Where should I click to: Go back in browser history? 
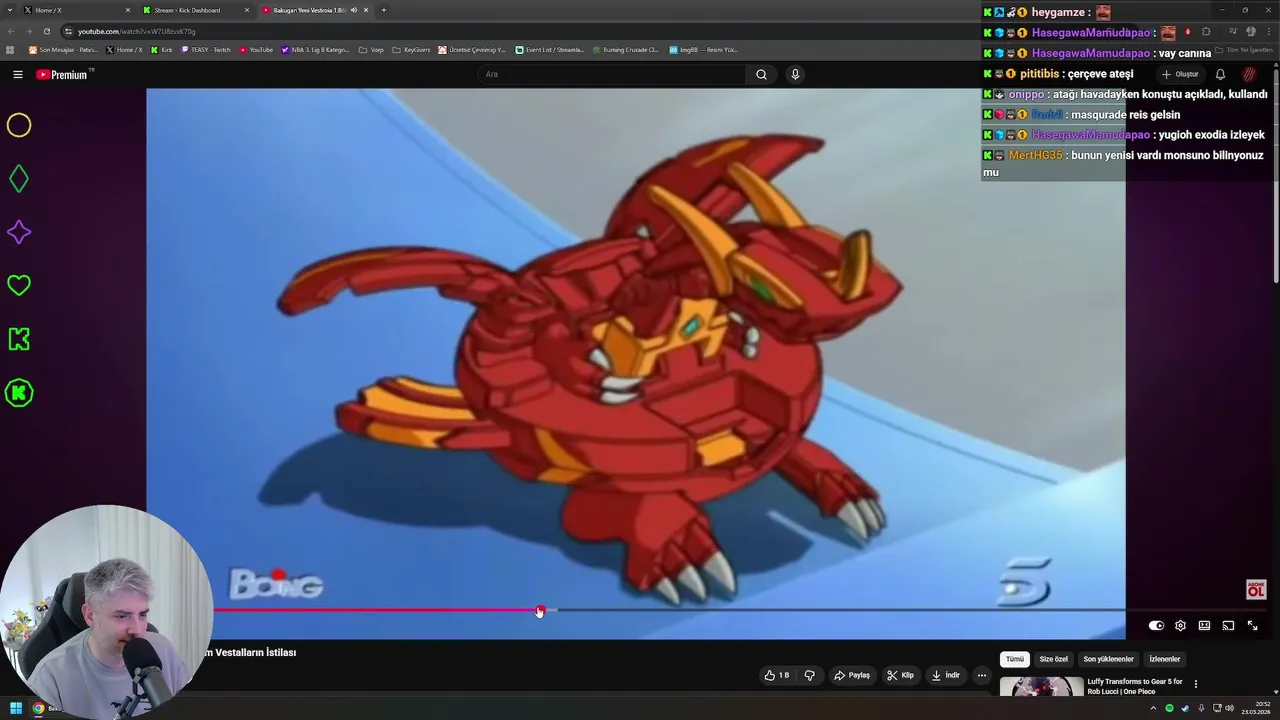point(10,31)
